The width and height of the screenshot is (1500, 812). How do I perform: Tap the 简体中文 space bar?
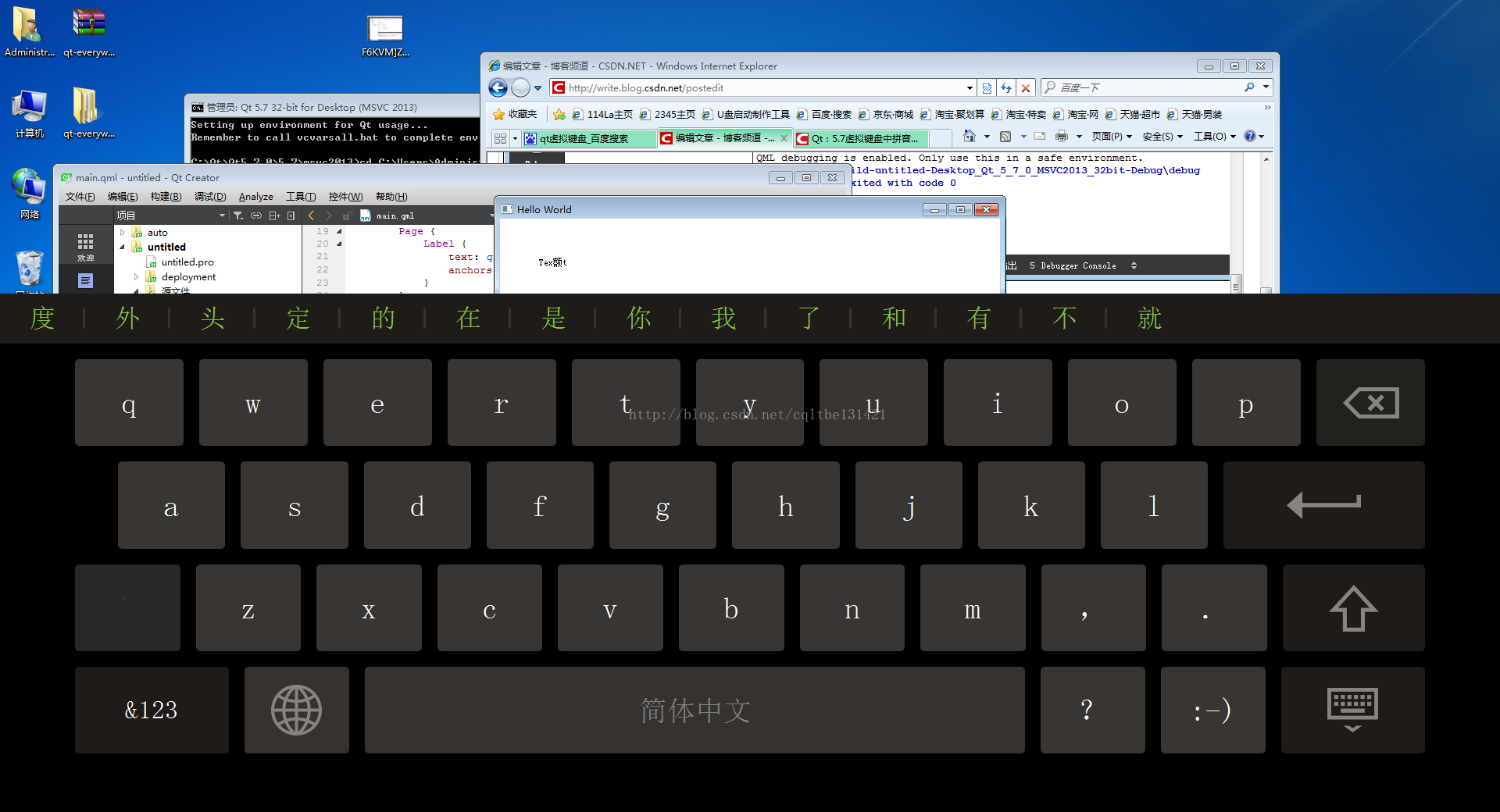695,710
